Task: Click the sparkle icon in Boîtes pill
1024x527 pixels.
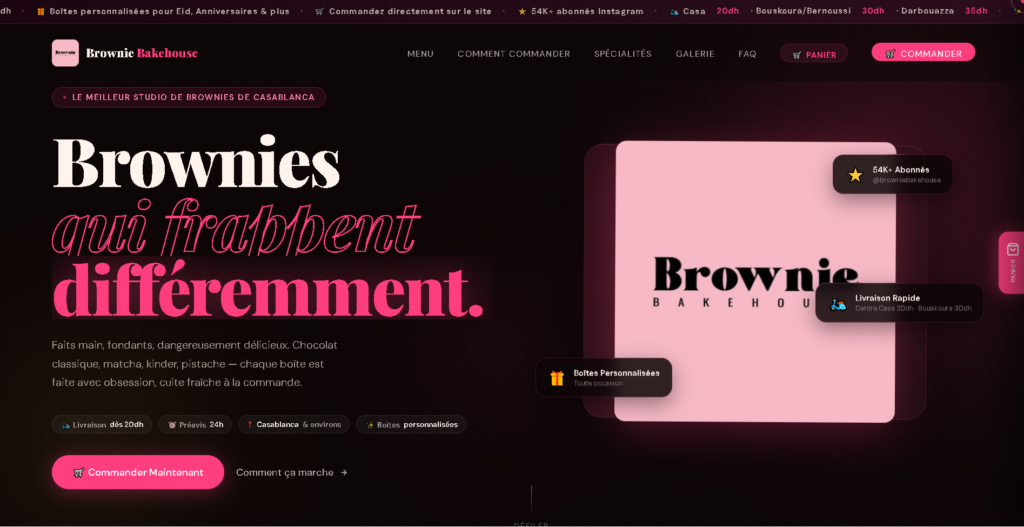Action: click(370, 425)
